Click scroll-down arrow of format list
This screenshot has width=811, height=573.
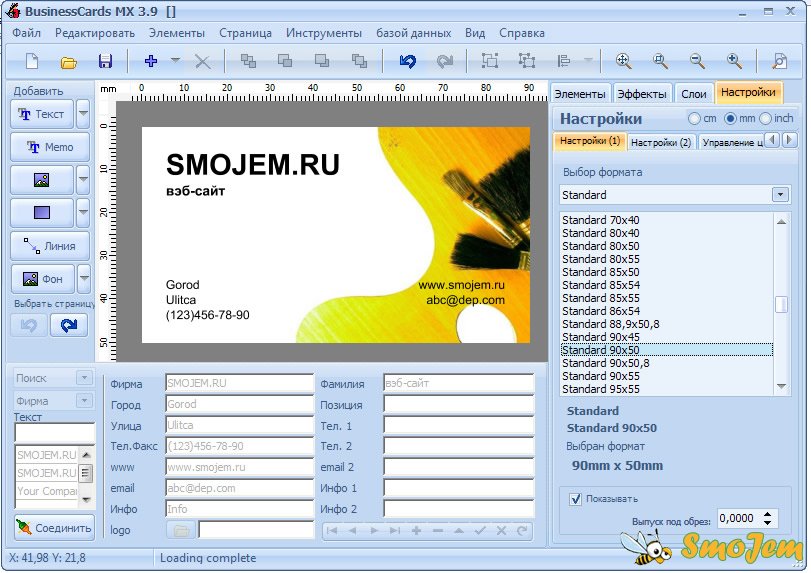pos(781,386)
